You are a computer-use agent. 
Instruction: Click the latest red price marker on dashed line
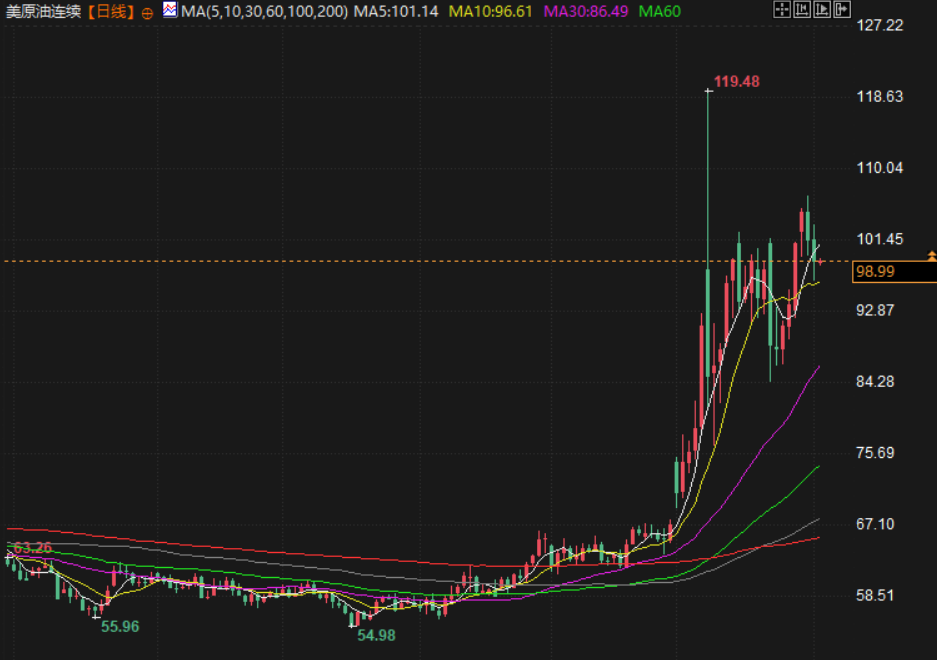[821, 261]
